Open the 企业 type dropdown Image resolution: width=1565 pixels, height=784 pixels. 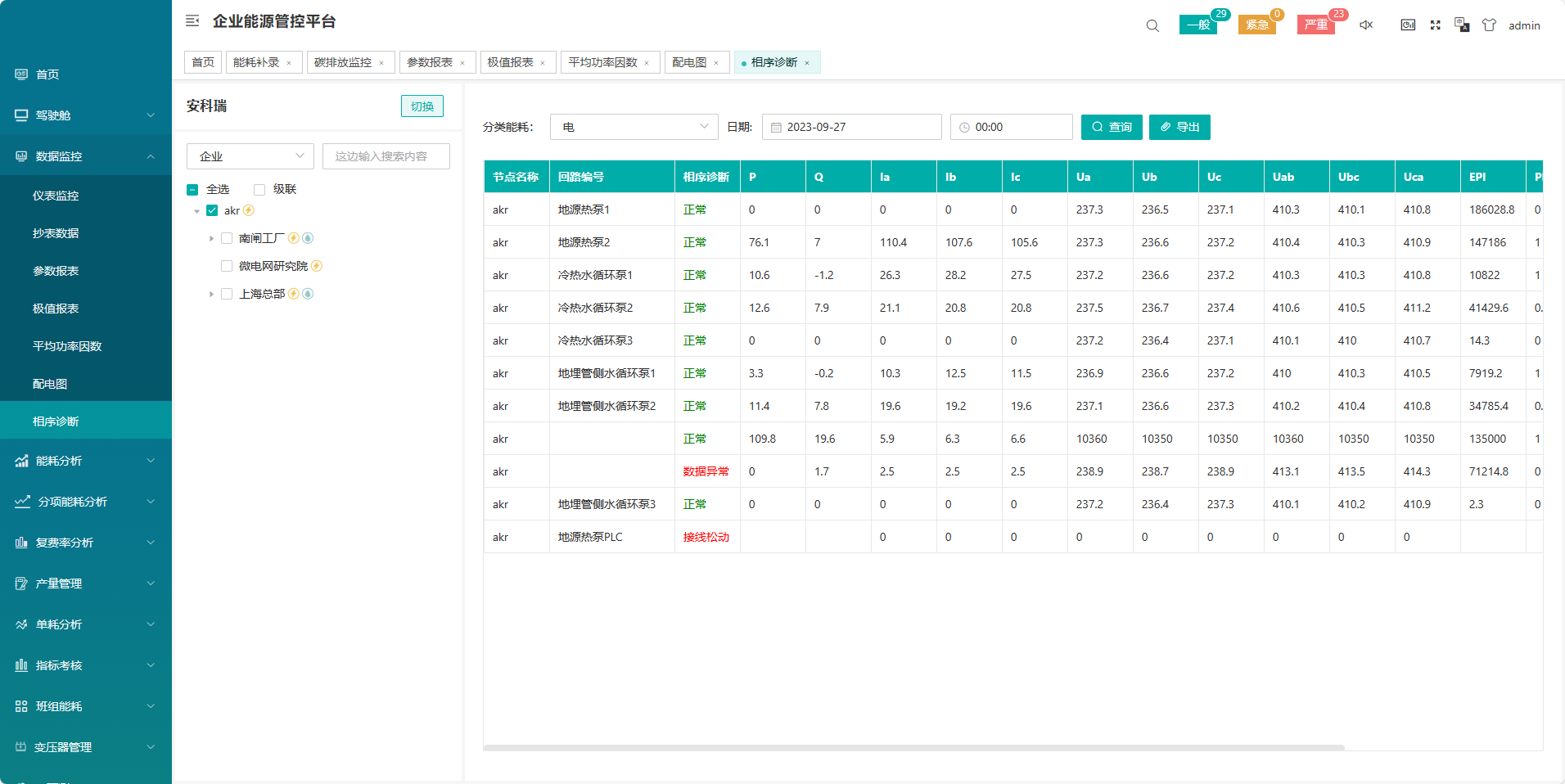[250, 156]
